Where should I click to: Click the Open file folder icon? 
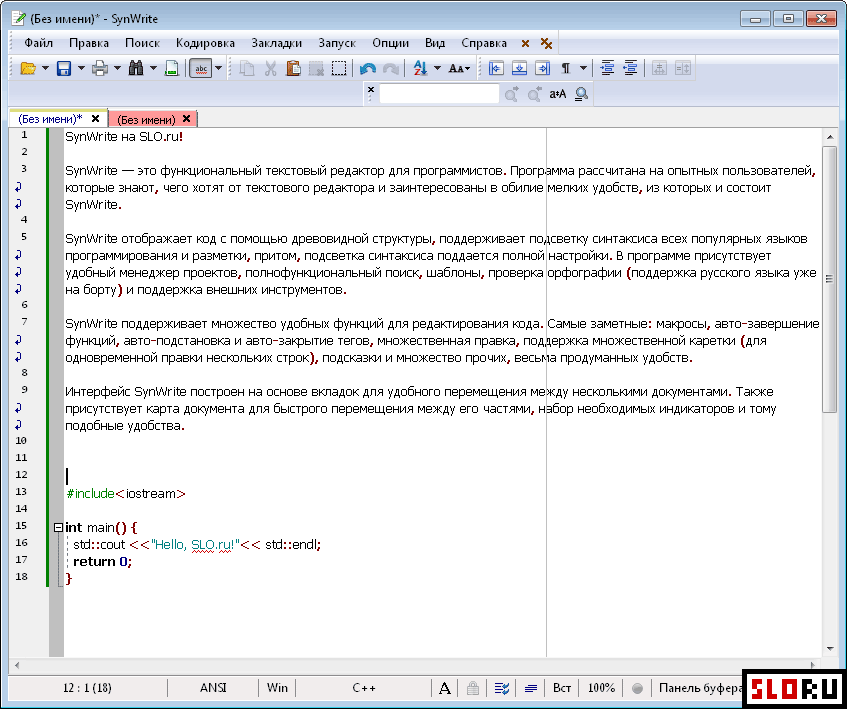[28, 69]
